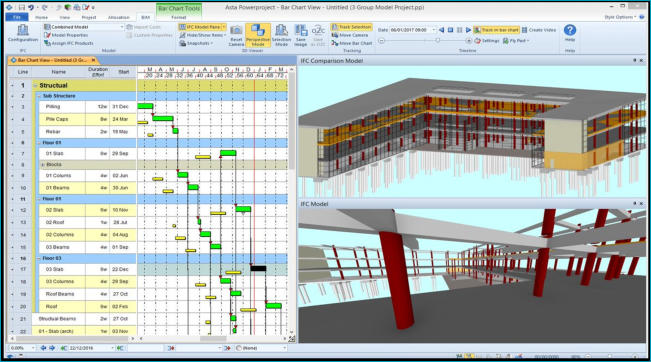Collapse the Structual summary group row
The image size is (651, 362).
point(35,86)
